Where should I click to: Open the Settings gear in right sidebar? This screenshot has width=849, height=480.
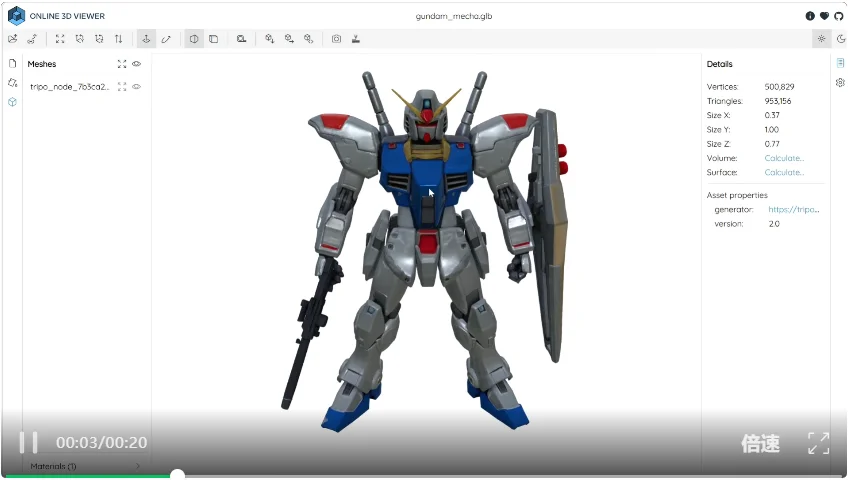point(840,82)
